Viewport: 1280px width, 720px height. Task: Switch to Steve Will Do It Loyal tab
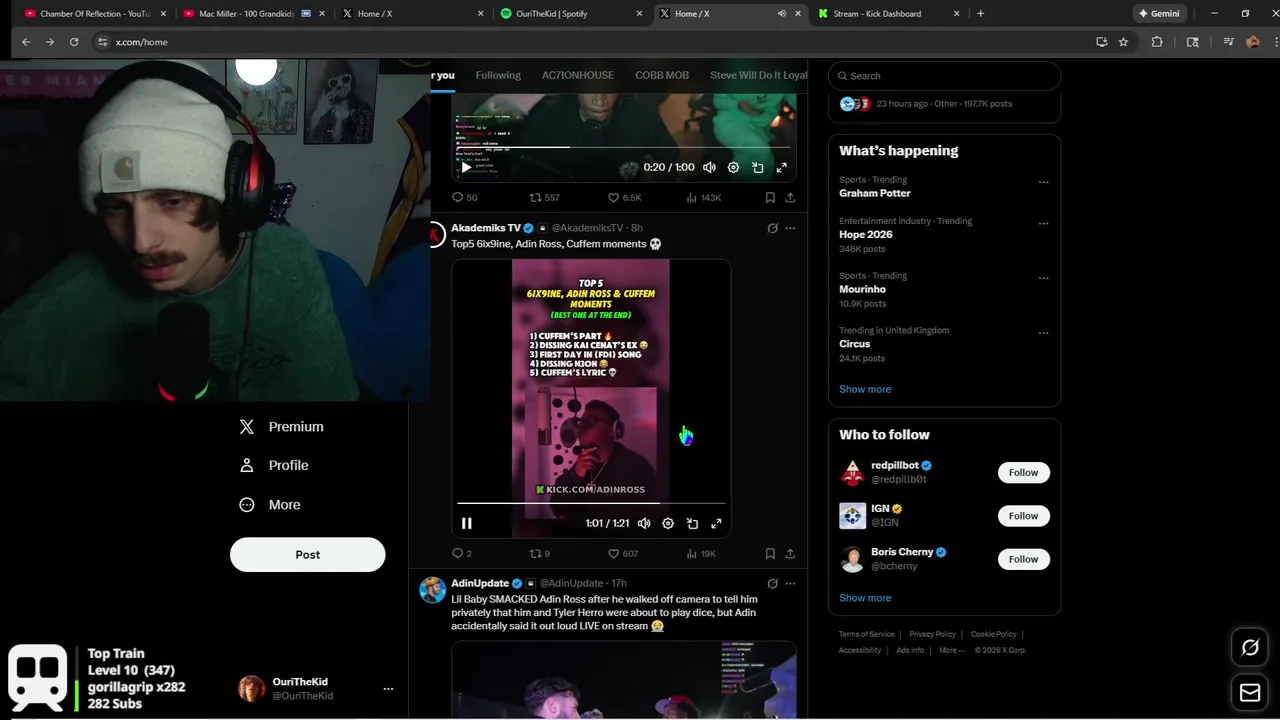758,75
